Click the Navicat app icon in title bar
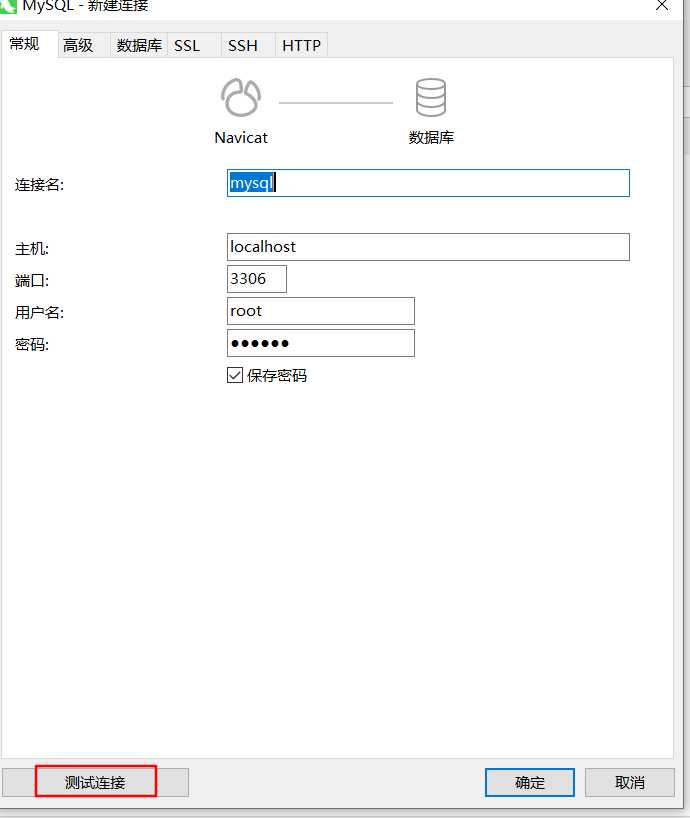The width and height of the screenshot is (690, 818). [x=8, y=6]
